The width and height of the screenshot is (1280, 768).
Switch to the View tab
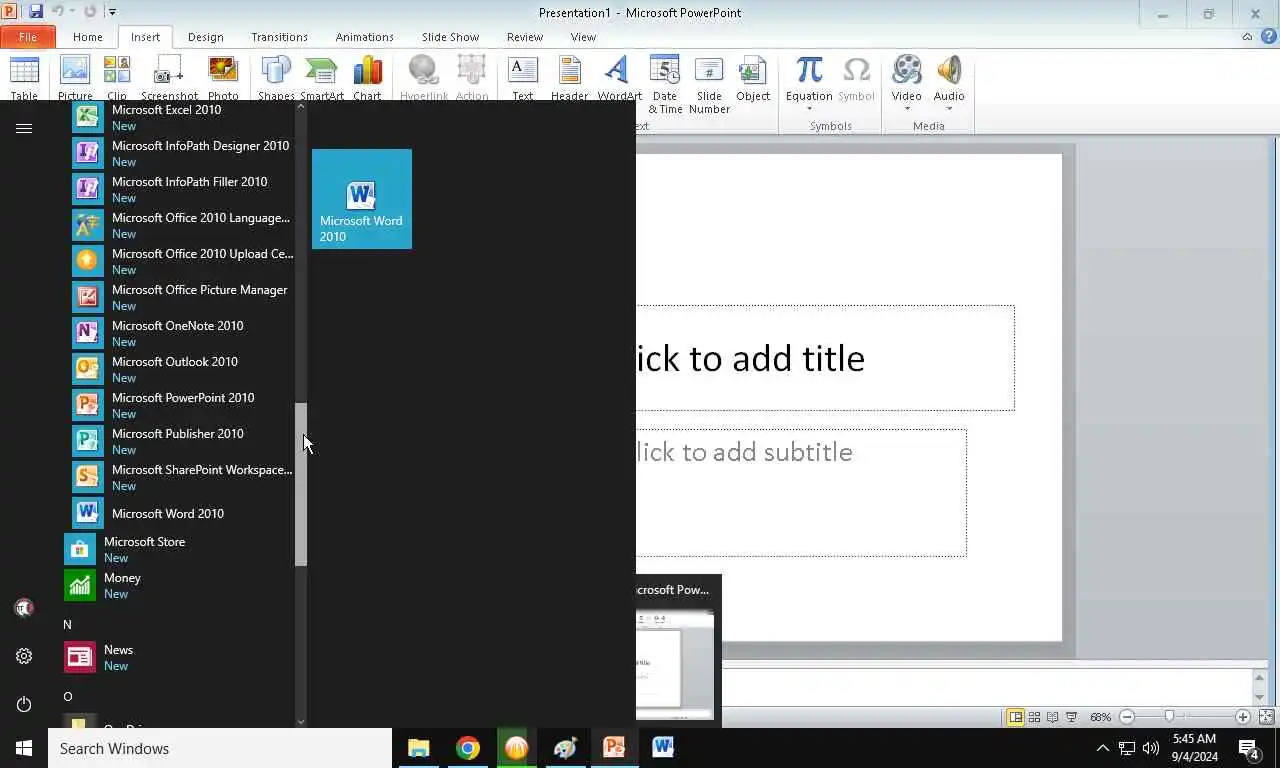[582, 37]
